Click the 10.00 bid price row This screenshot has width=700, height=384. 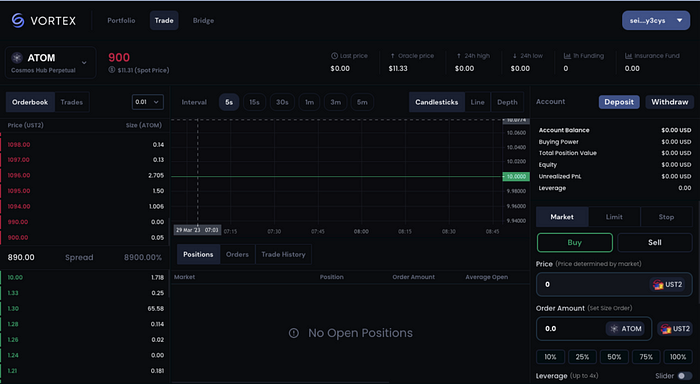[85, 277]
